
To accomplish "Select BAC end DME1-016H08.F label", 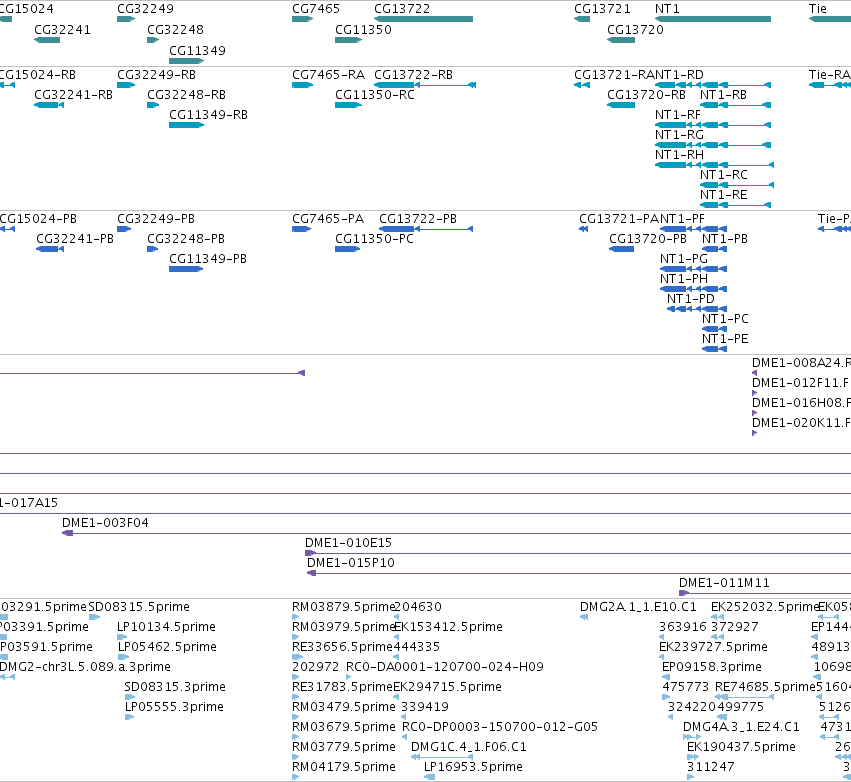I will [x=801, y=403].
